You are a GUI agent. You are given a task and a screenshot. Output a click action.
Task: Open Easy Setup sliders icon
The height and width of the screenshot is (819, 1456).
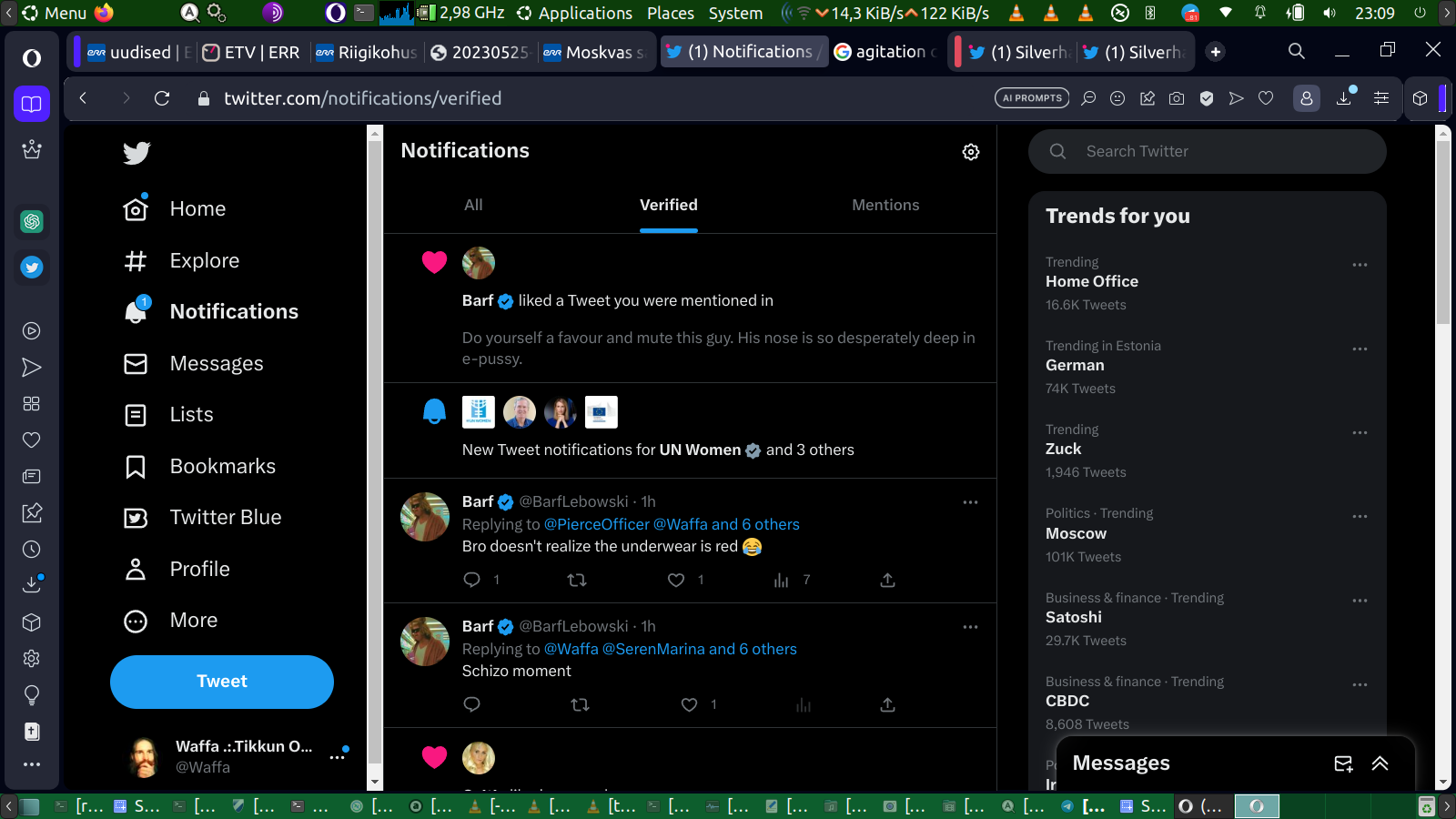pos(1381,98)
